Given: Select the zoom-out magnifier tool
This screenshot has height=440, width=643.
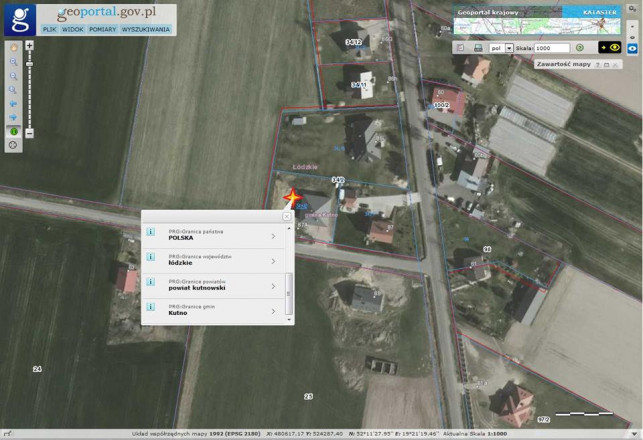Looking at the screenshot, I should pos(14,76).
